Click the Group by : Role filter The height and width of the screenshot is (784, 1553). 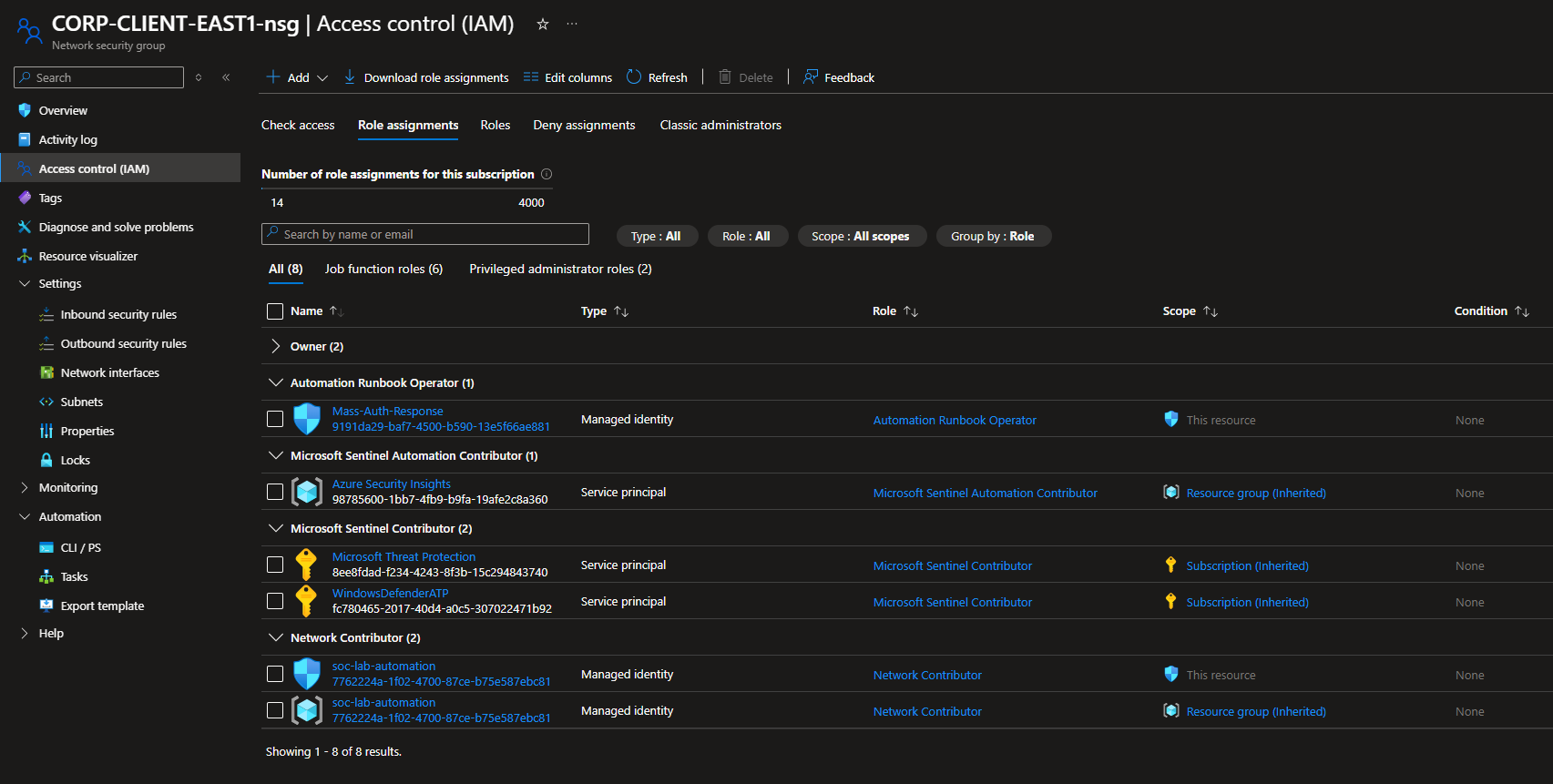993,236
